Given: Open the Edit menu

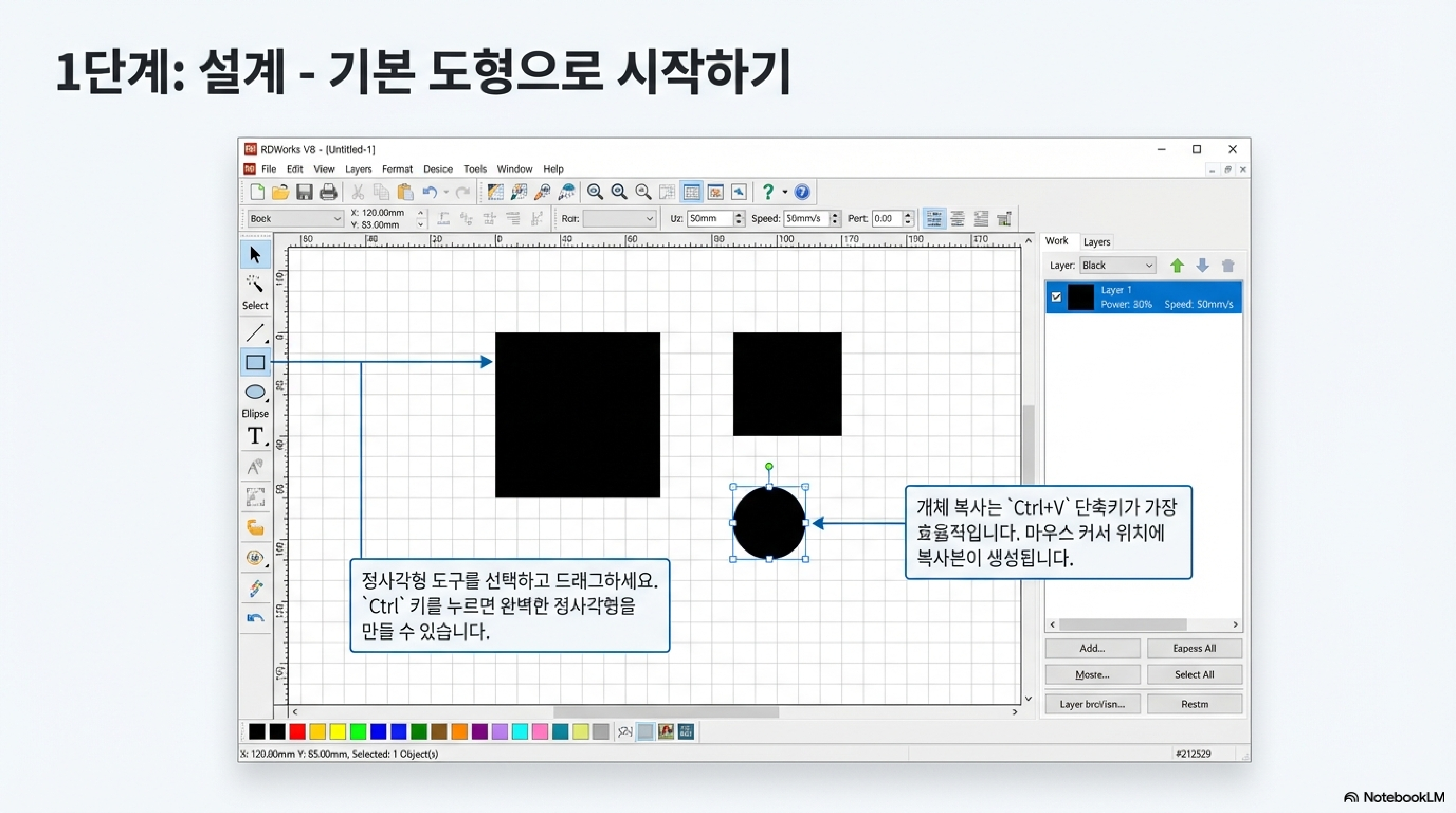Looking at the screenshot, I should [295, 169].
